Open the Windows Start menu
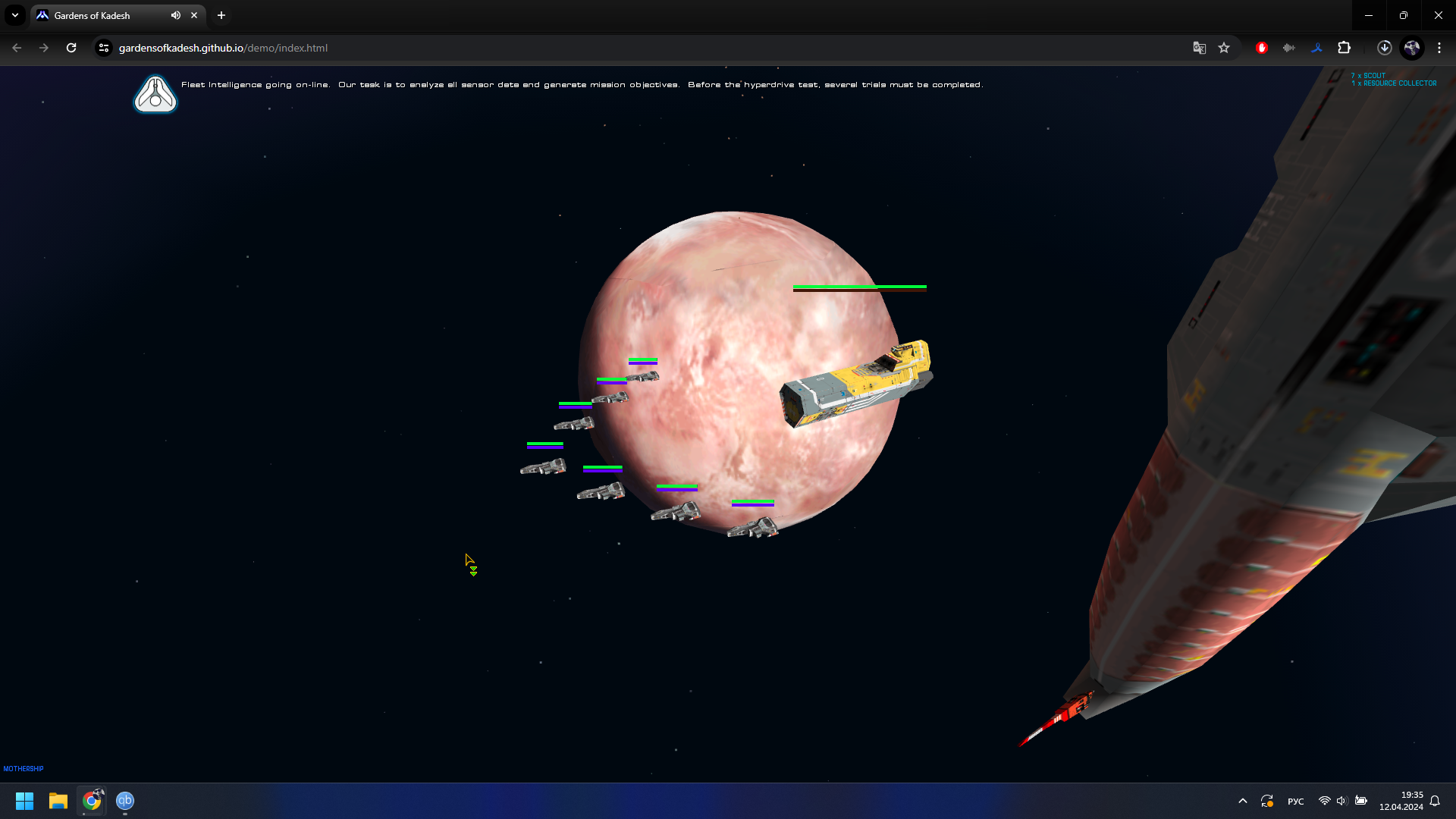This screenshot has height=819, width=1456. 24,801
